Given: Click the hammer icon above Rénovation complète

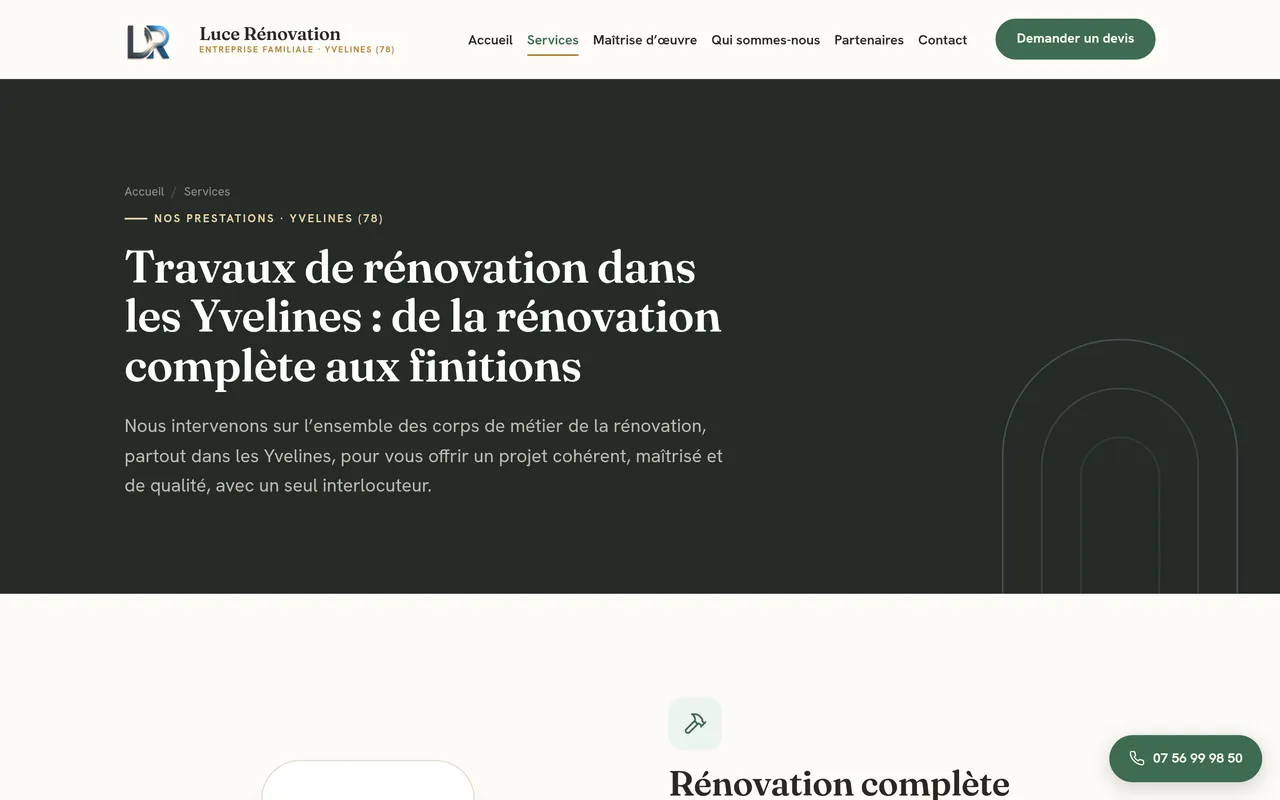Looking at the screenshot, I should click(x=695, y=723).
